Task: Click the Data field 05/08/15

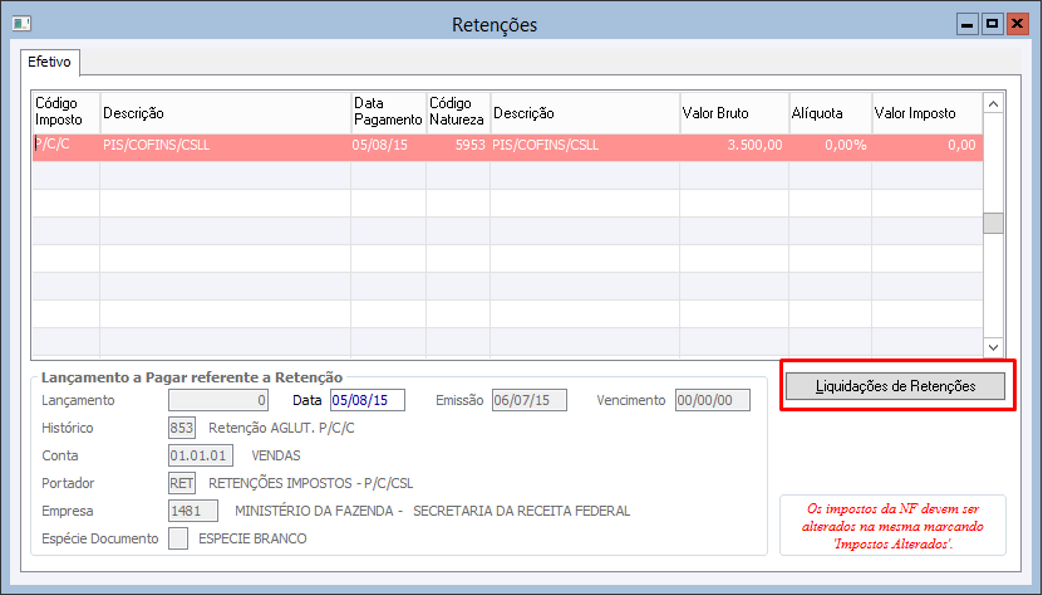Action: point(367,400)
